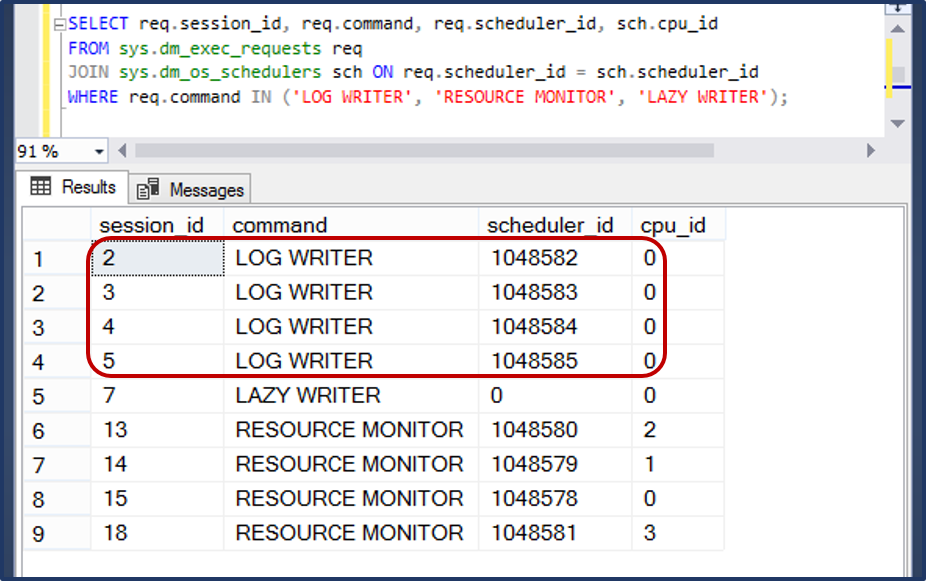Place cursor on the FROM keyword
This screenshot has width=926, height=581.
tap(86, 48)
